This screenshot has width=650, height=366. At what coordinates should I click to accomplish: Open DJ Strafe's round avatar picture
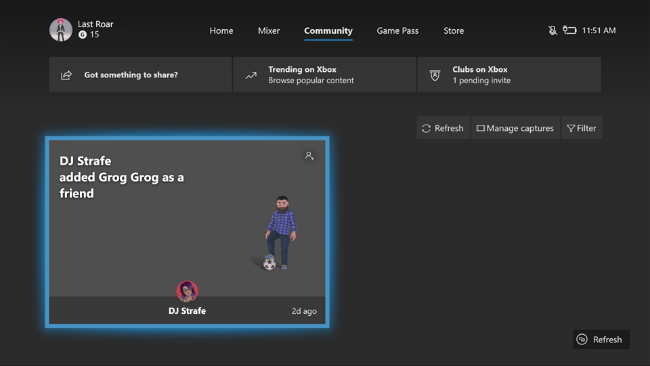(187, 291)
